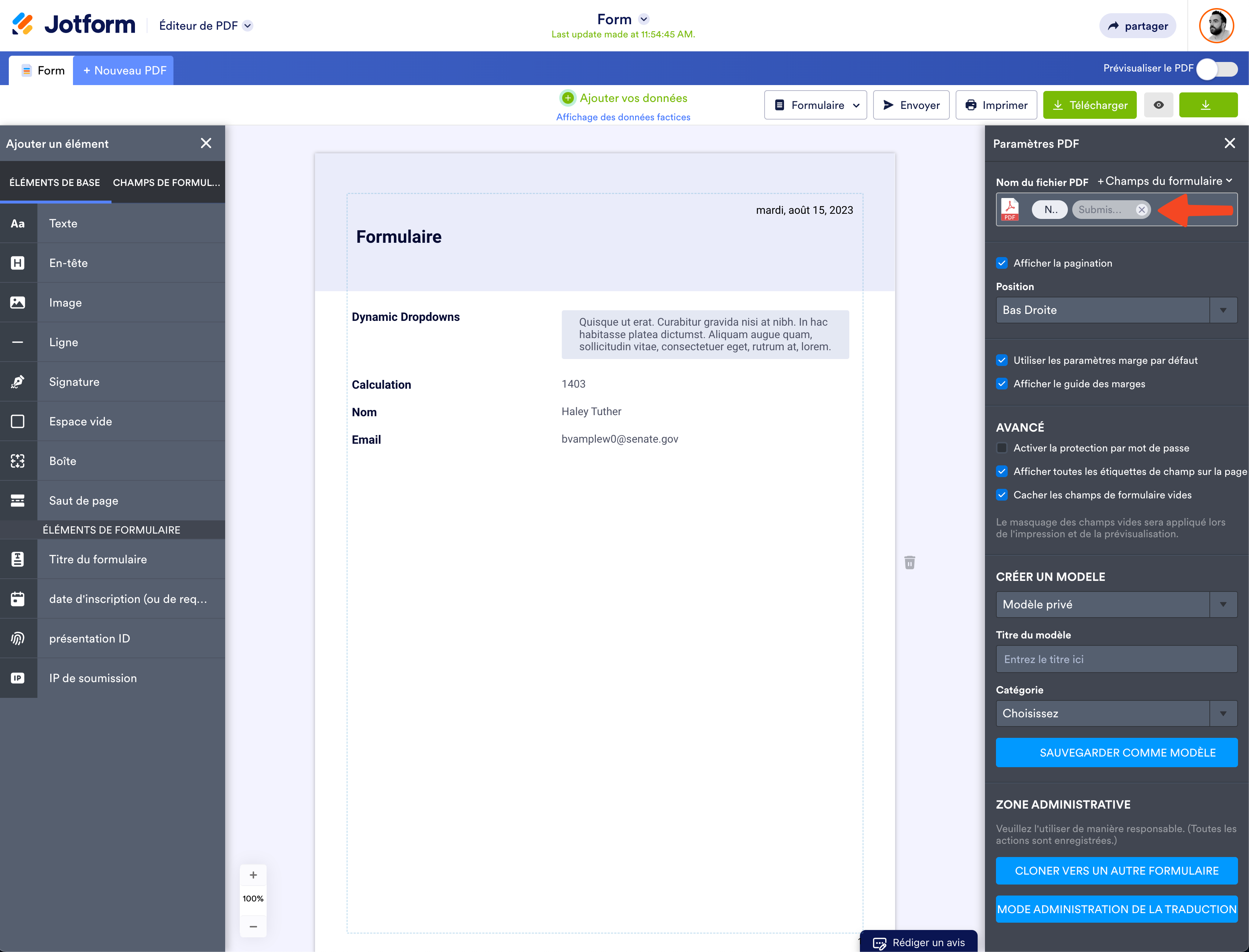The image size is (1249, 952).
Task: Add an Image element
Action: (x=65, y=303)
